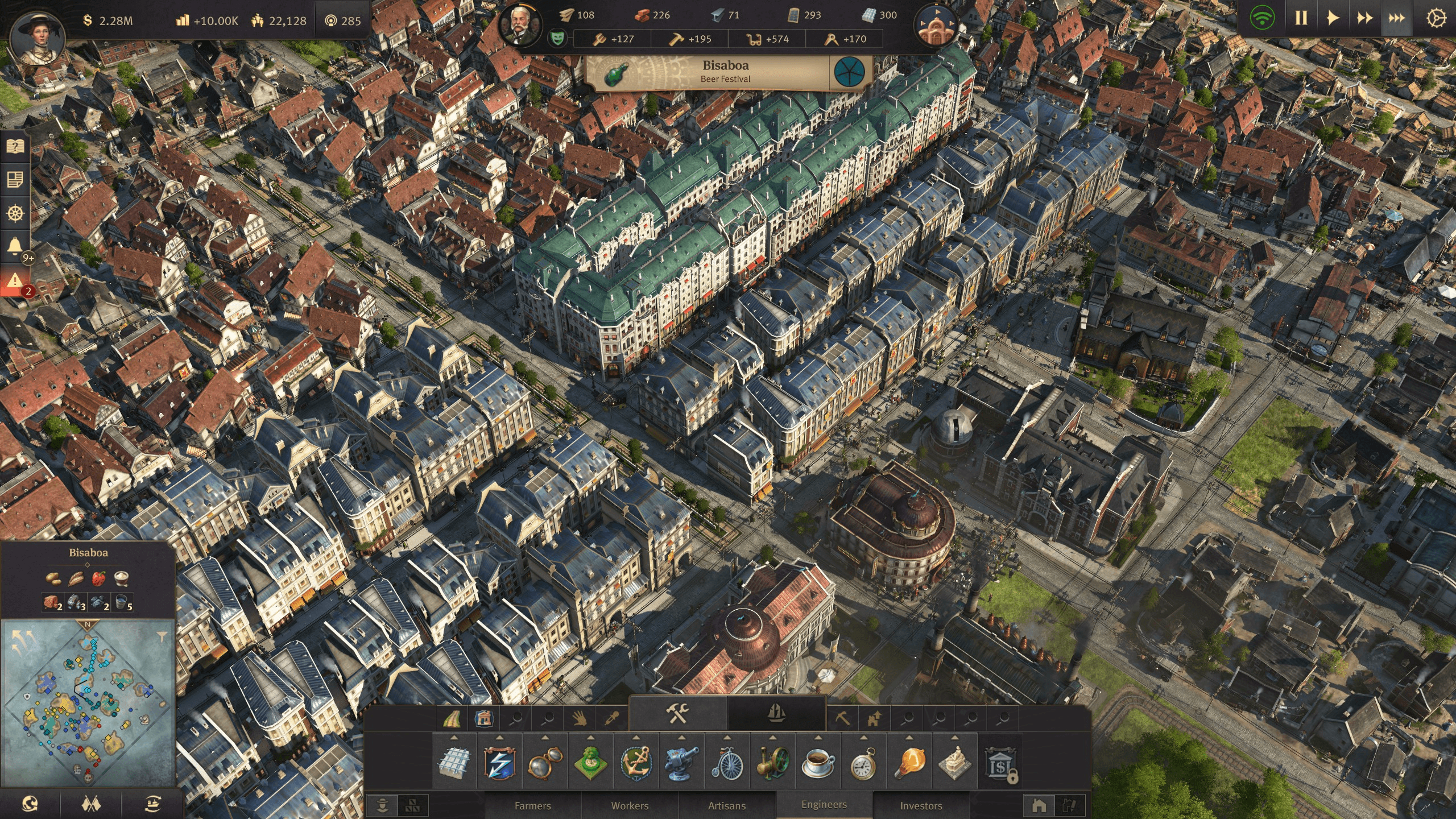This screenshot has height=819, width=1456.
Task: Enable blueprint mode toggle
Action: click(x=1069, y=805)
